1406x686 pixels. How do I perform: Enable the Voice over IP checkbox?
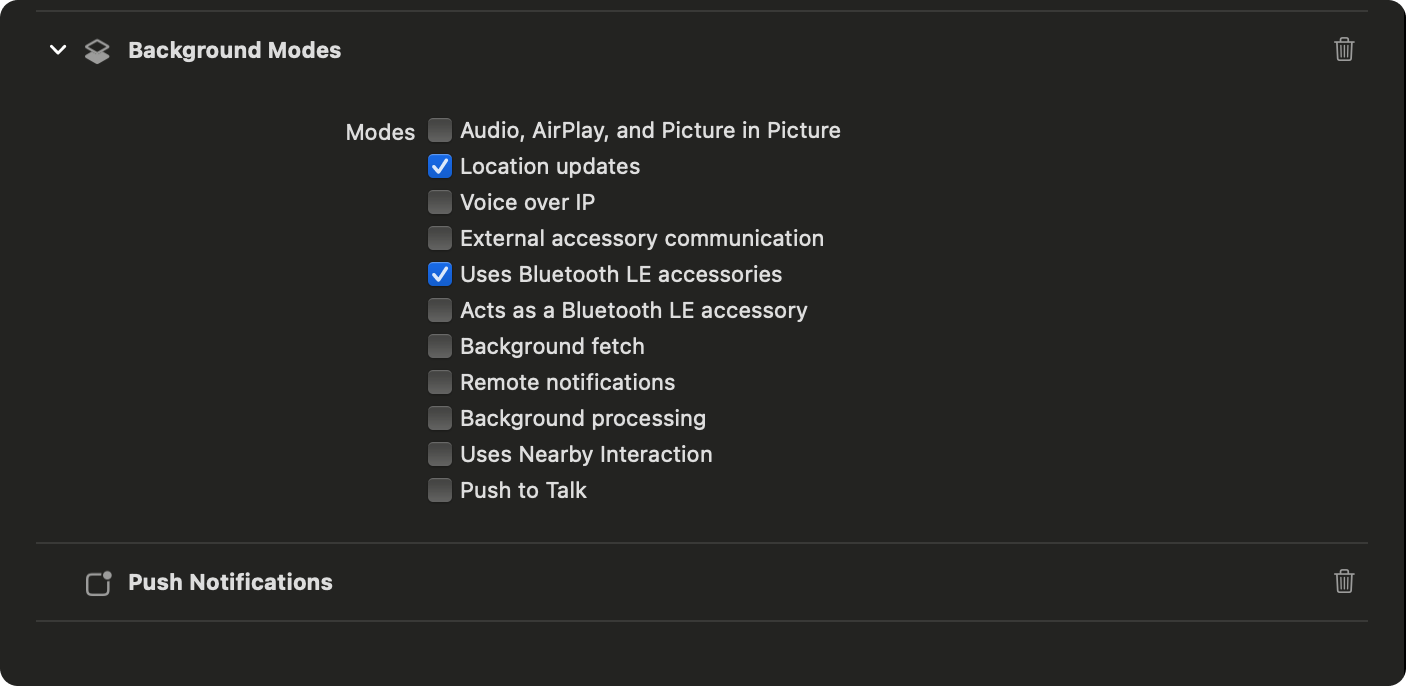click(x=440, y=202)
